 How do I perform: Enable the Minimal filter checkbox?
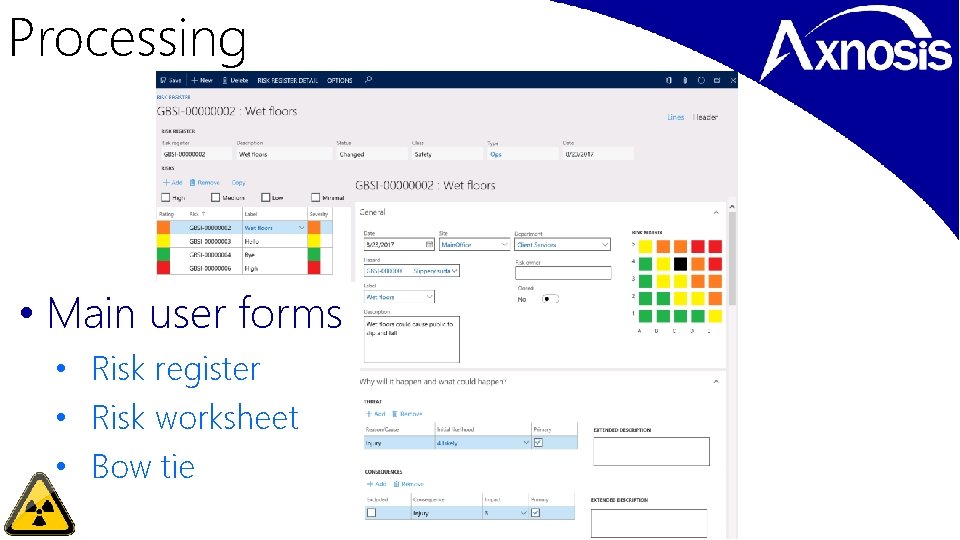pyautogui.click(x=315, y=197)
